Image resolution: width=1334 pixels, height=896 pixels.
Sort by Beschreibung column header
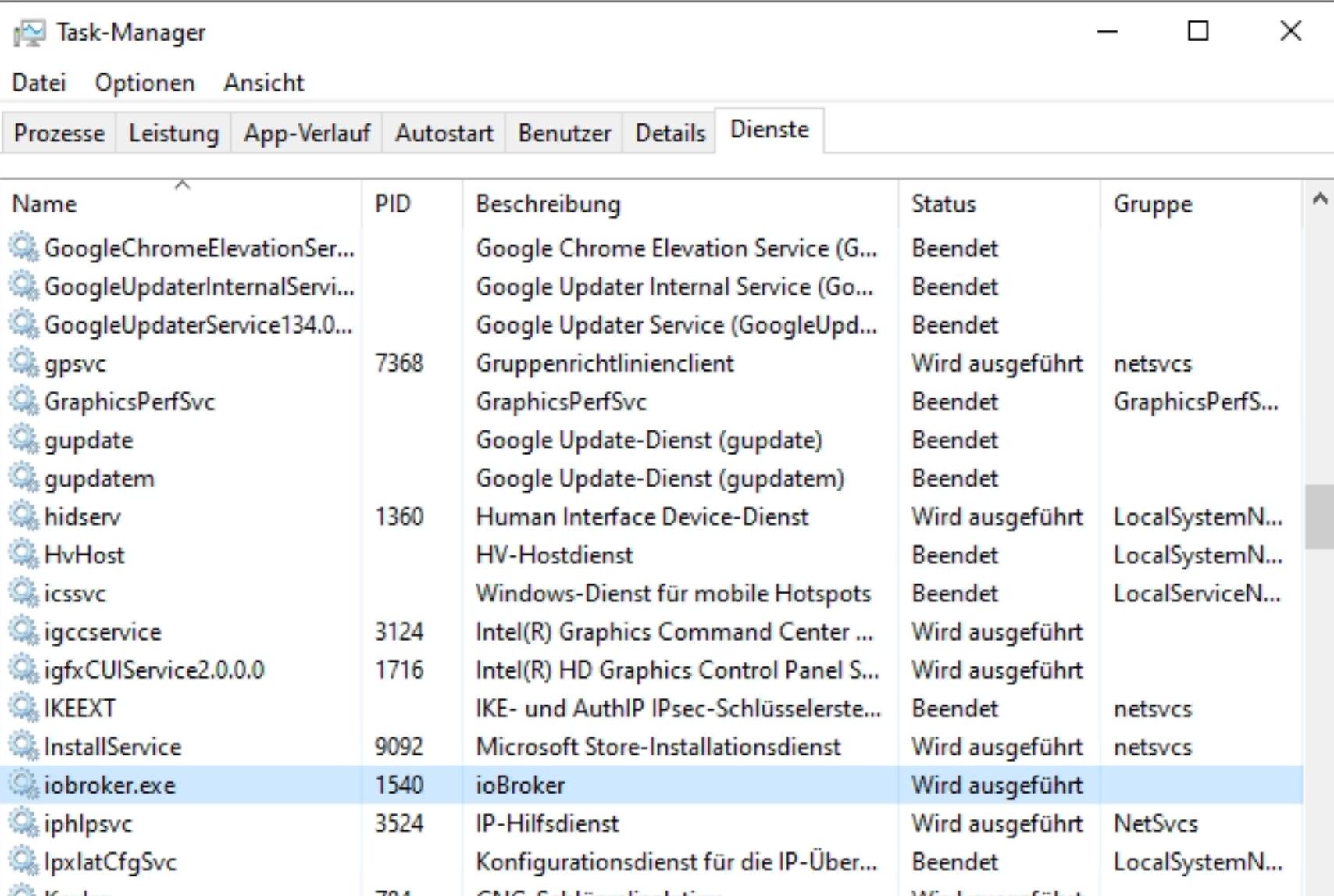(x=680, y=204)
